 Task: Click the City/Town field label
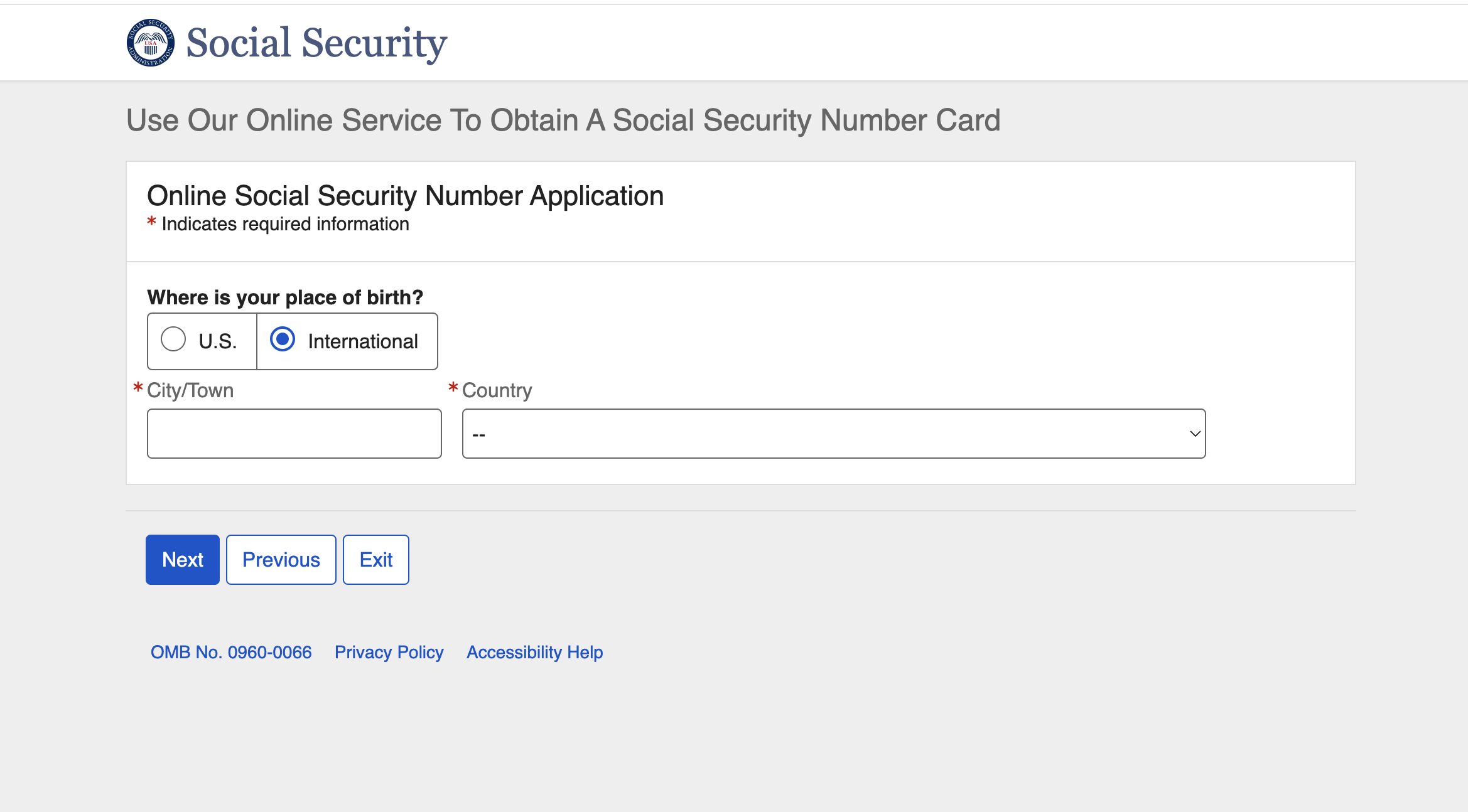click(x=190, y=390)
